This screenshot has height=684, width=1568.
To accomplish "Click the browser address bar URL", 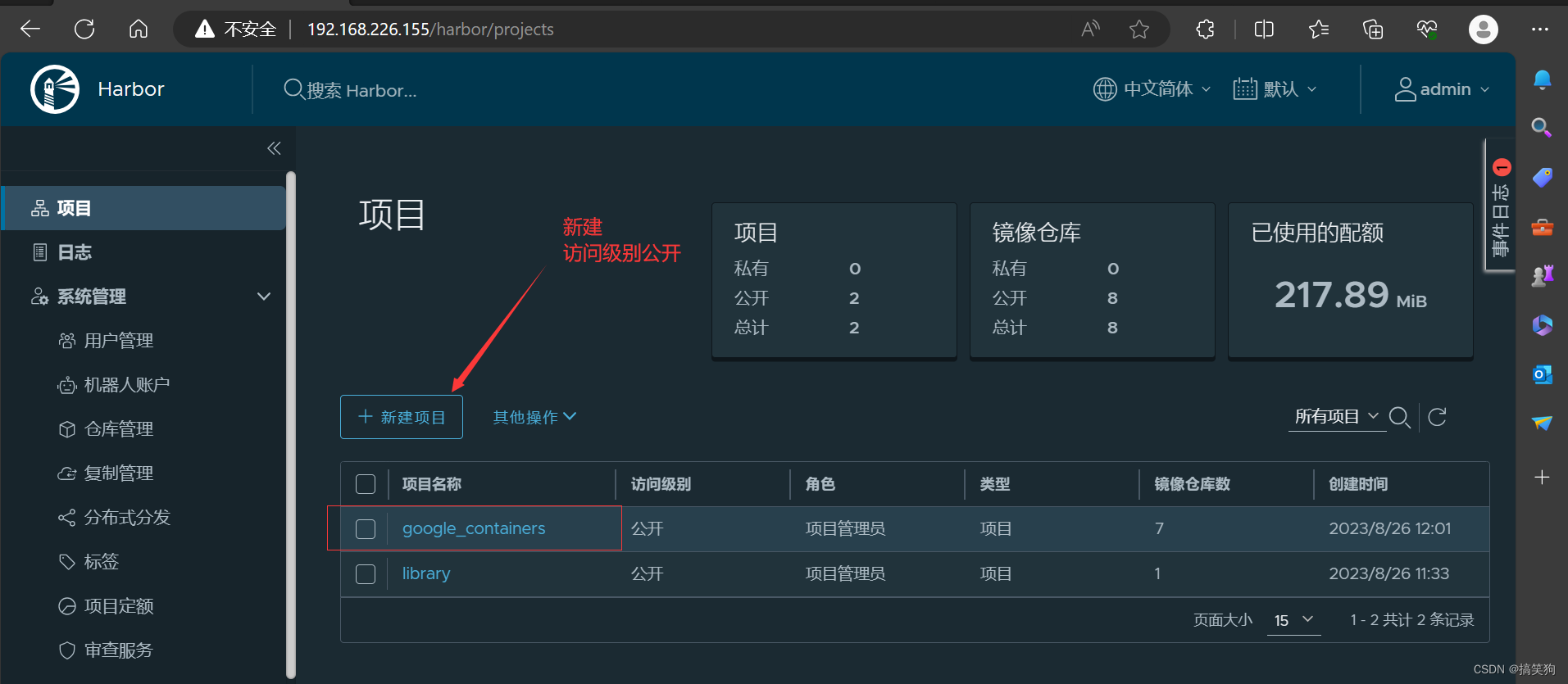I will 430,29.
